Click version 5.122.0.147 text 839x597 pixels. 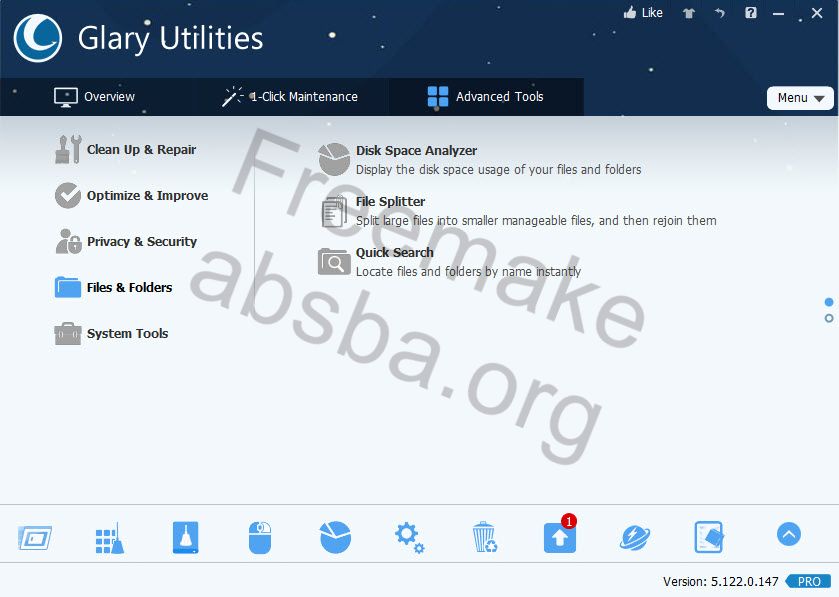point(720,581)
